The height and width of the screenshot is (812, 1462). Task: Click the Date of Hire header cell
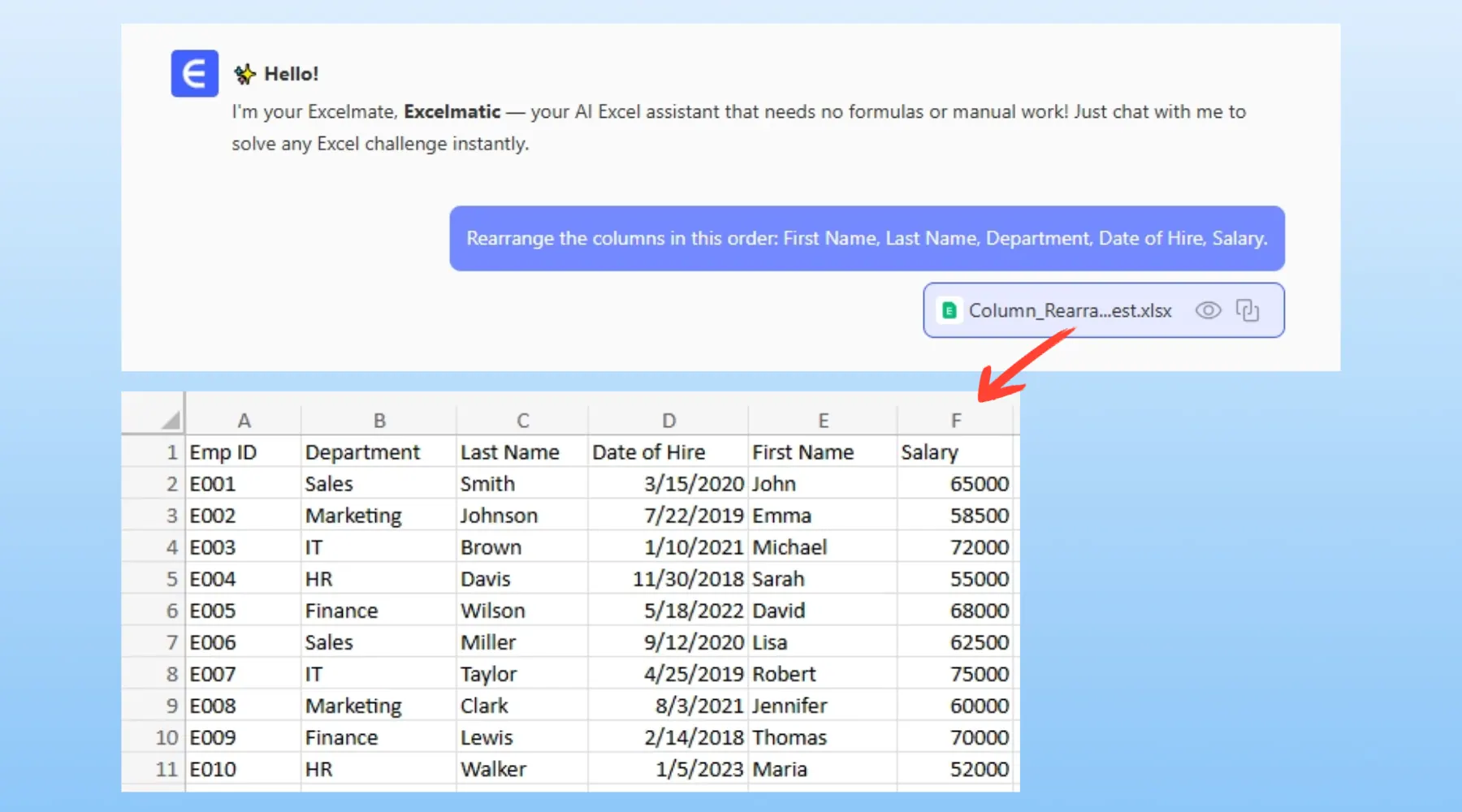pyautogui.click(x=667, y=452)
